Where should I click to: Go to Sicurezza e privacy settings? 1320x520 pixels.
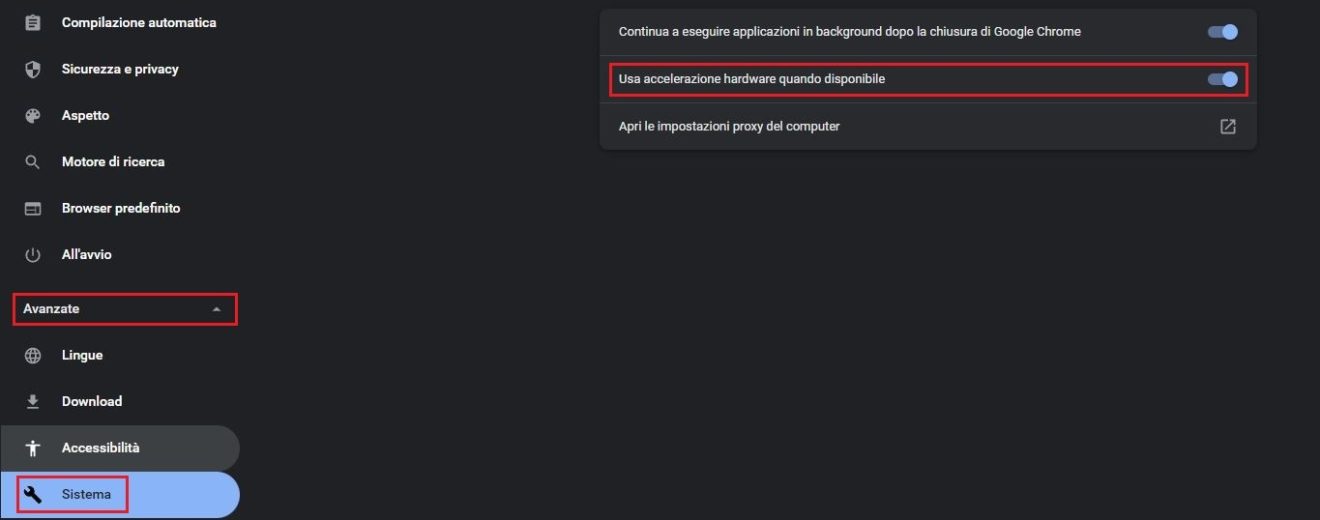120,69
